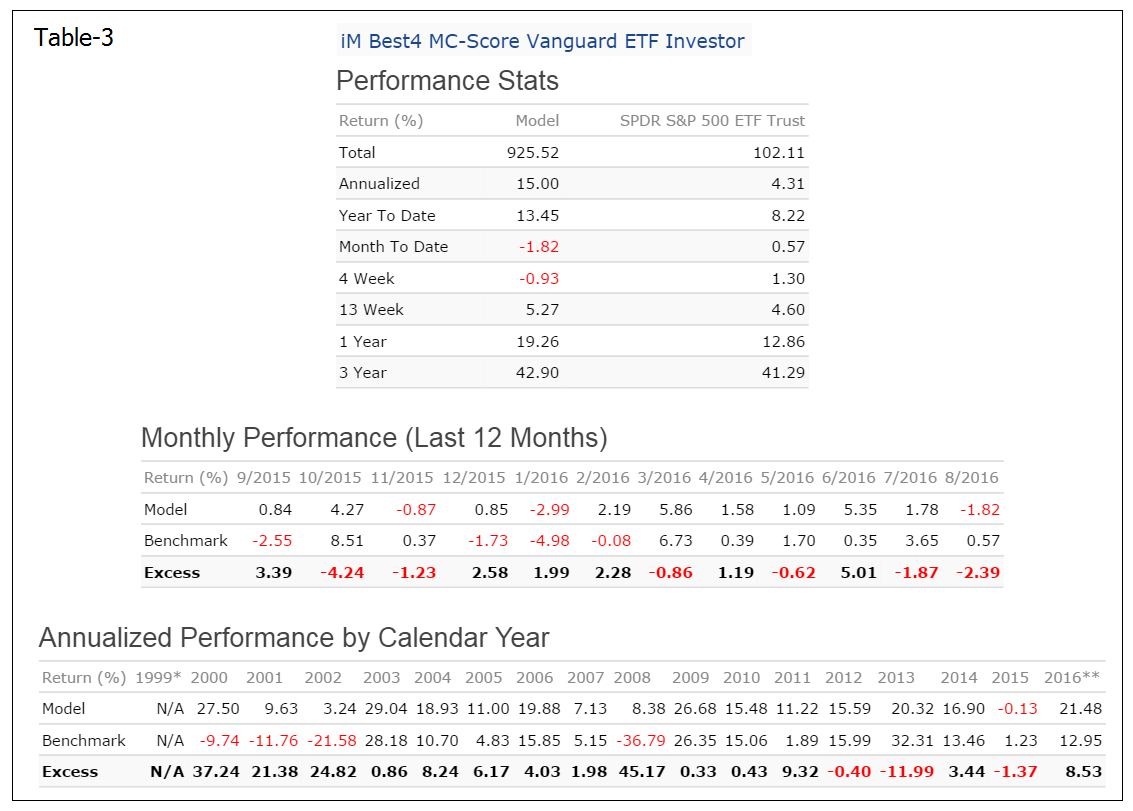The height and width of the screenshot is (811, 1133).
Task: Click the 1999* year column header
Action: [x=158, y=678]
